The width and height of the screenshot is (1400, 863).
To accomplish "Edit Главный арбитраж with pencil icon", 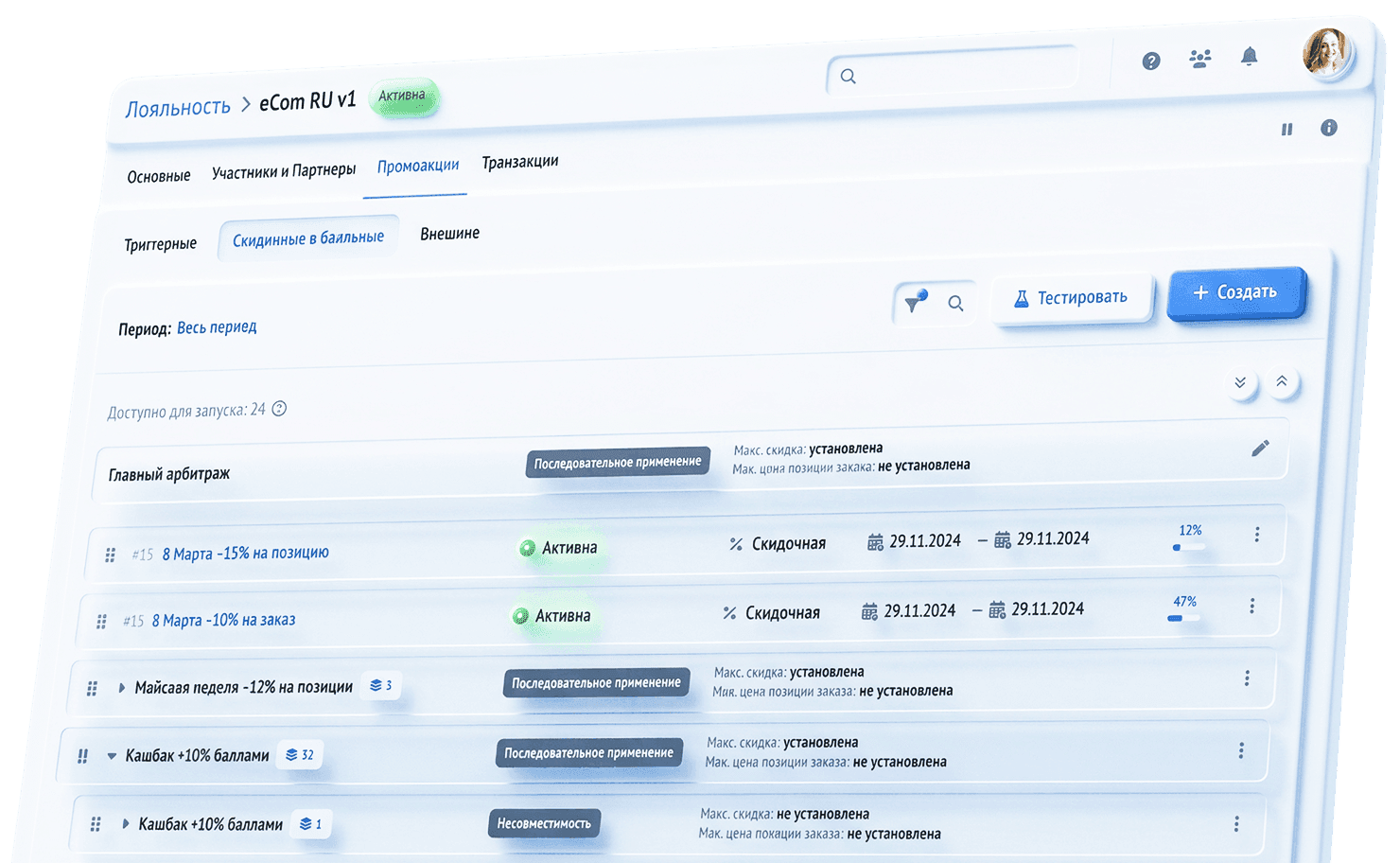I will coord(1259,449).
